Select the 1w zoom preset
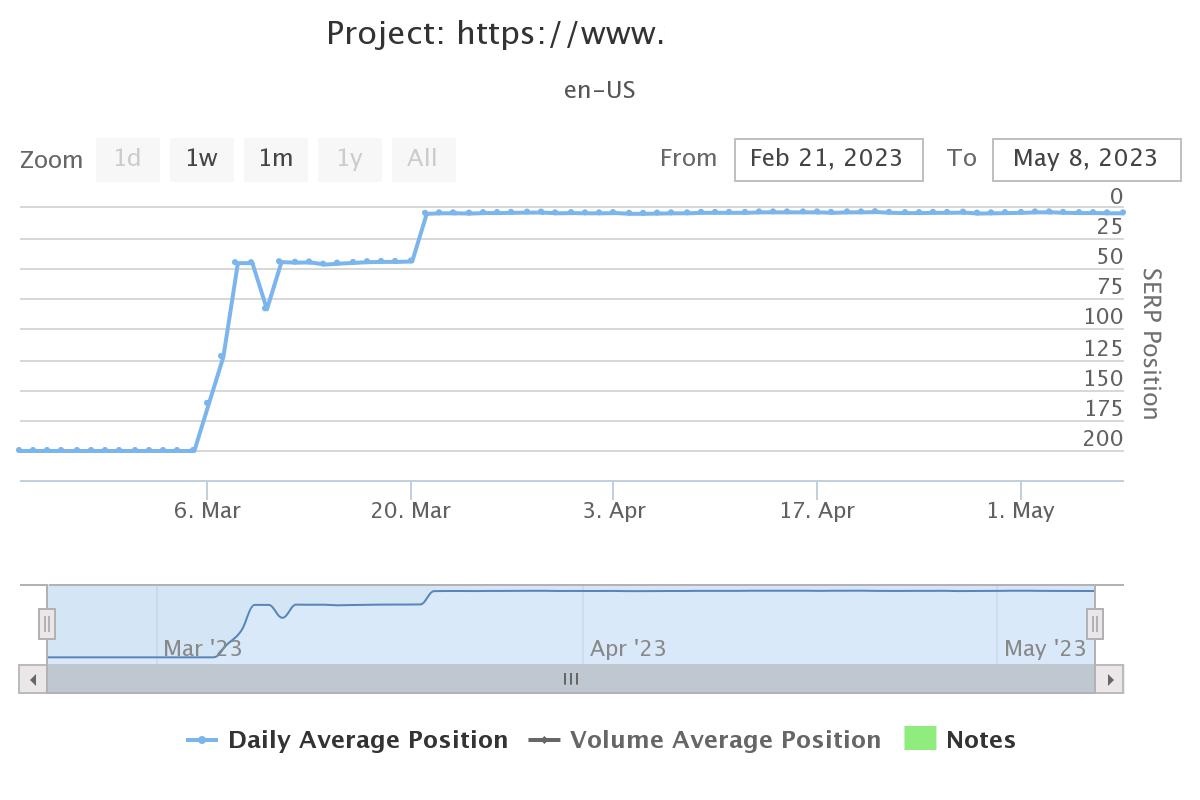Viewport: 1200px width, 800px height. tap(202, 159)
